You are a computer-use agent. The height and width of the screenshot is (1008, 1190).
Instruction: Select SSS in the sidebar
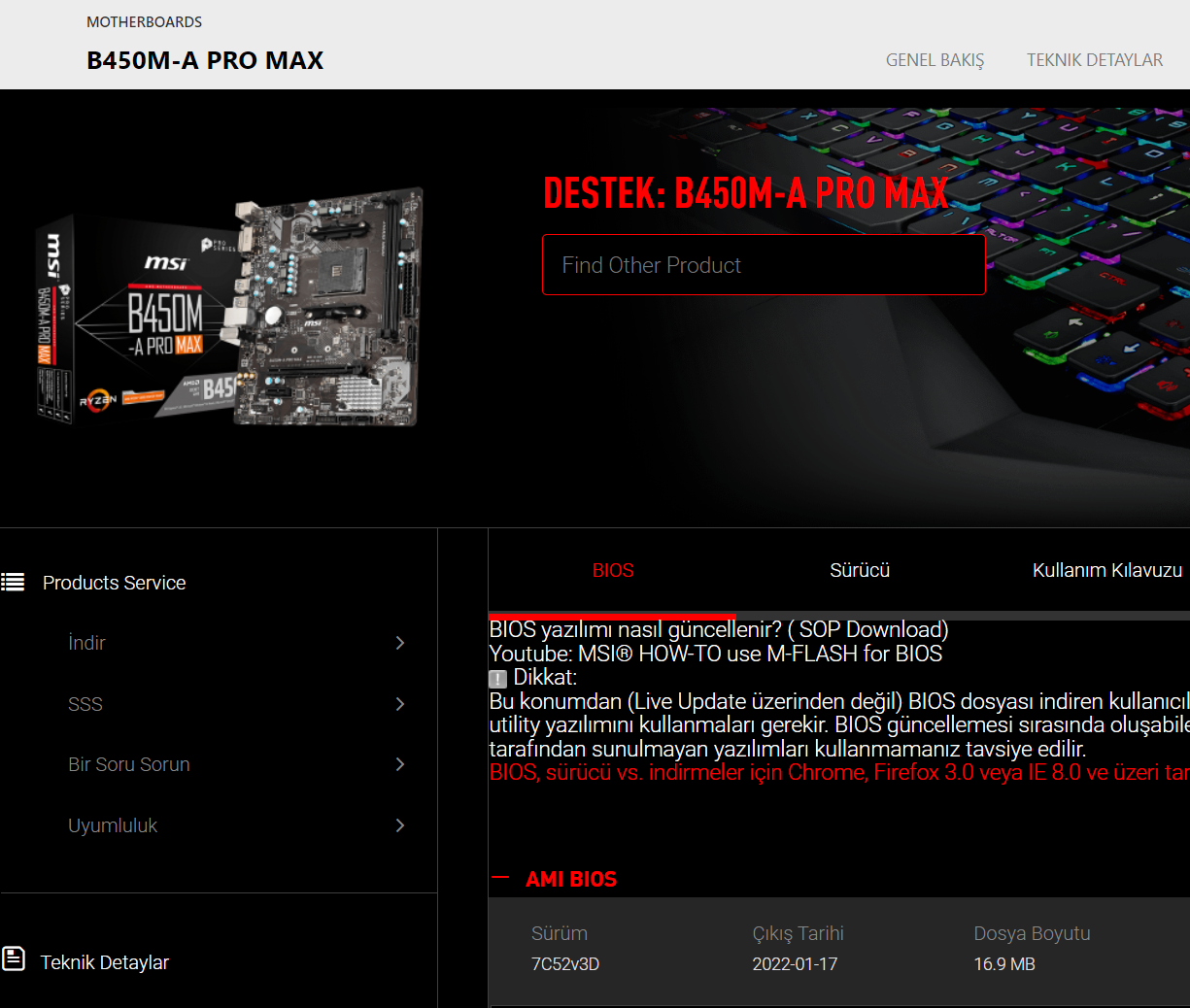85,704
